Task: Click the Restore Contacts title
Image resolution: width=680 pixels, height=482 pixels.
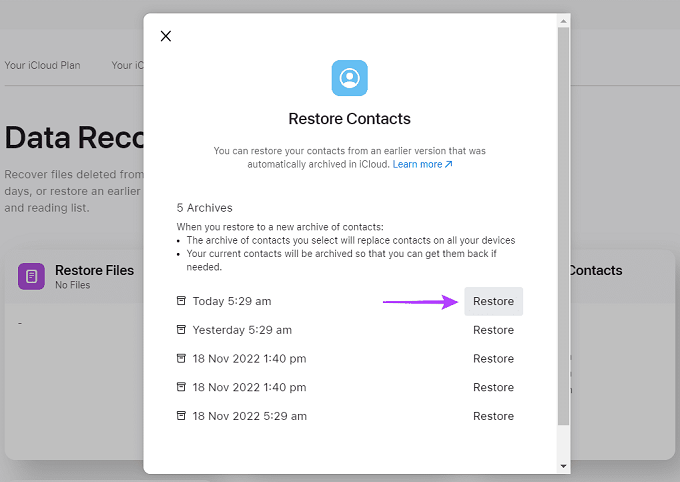Action: point(350,119)
